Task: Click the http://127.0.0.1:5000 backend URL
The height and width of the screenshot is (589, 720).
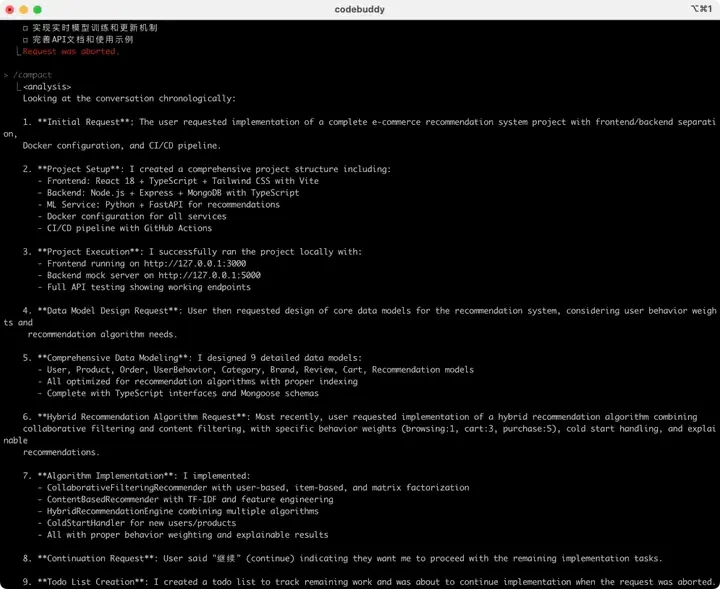Action: (209, 275)
